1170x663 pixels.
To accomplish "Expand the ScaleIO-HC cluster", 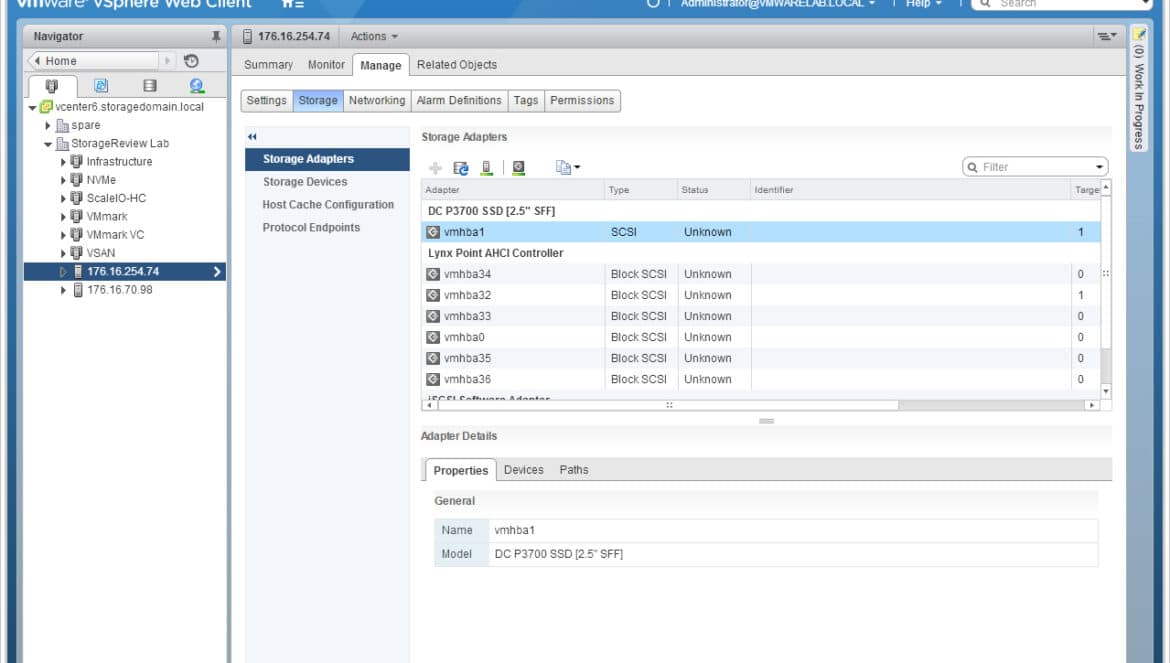I will click(63, 198).
